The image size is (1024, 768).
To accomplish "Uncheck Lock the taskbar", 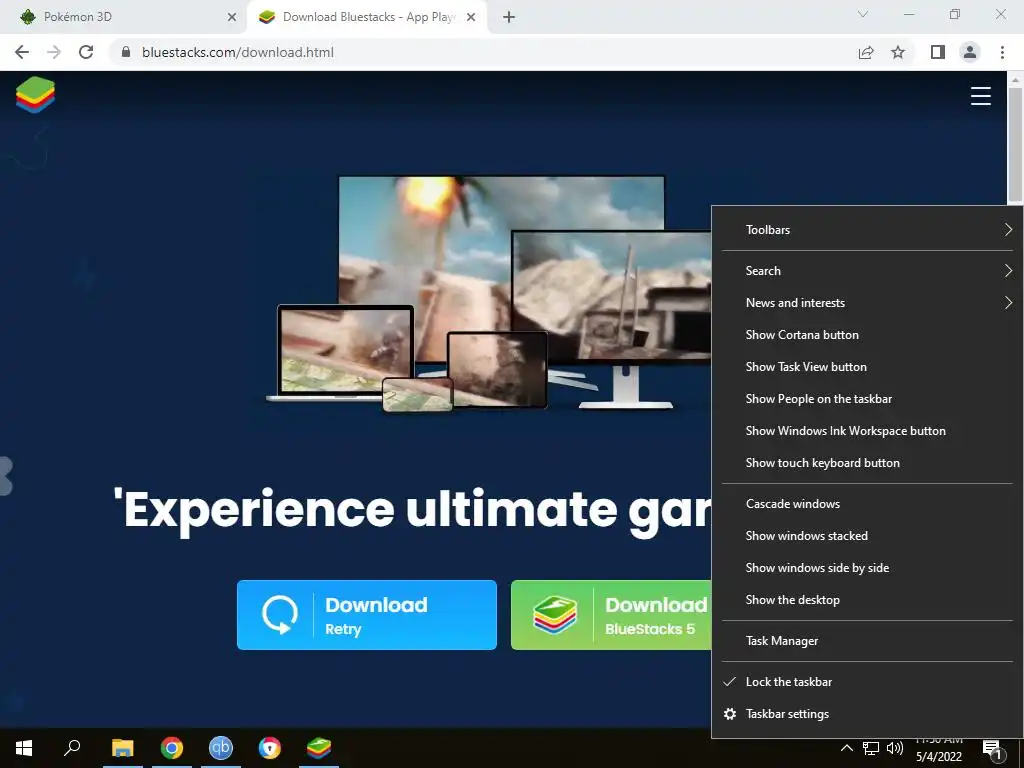I will point(867,681).
